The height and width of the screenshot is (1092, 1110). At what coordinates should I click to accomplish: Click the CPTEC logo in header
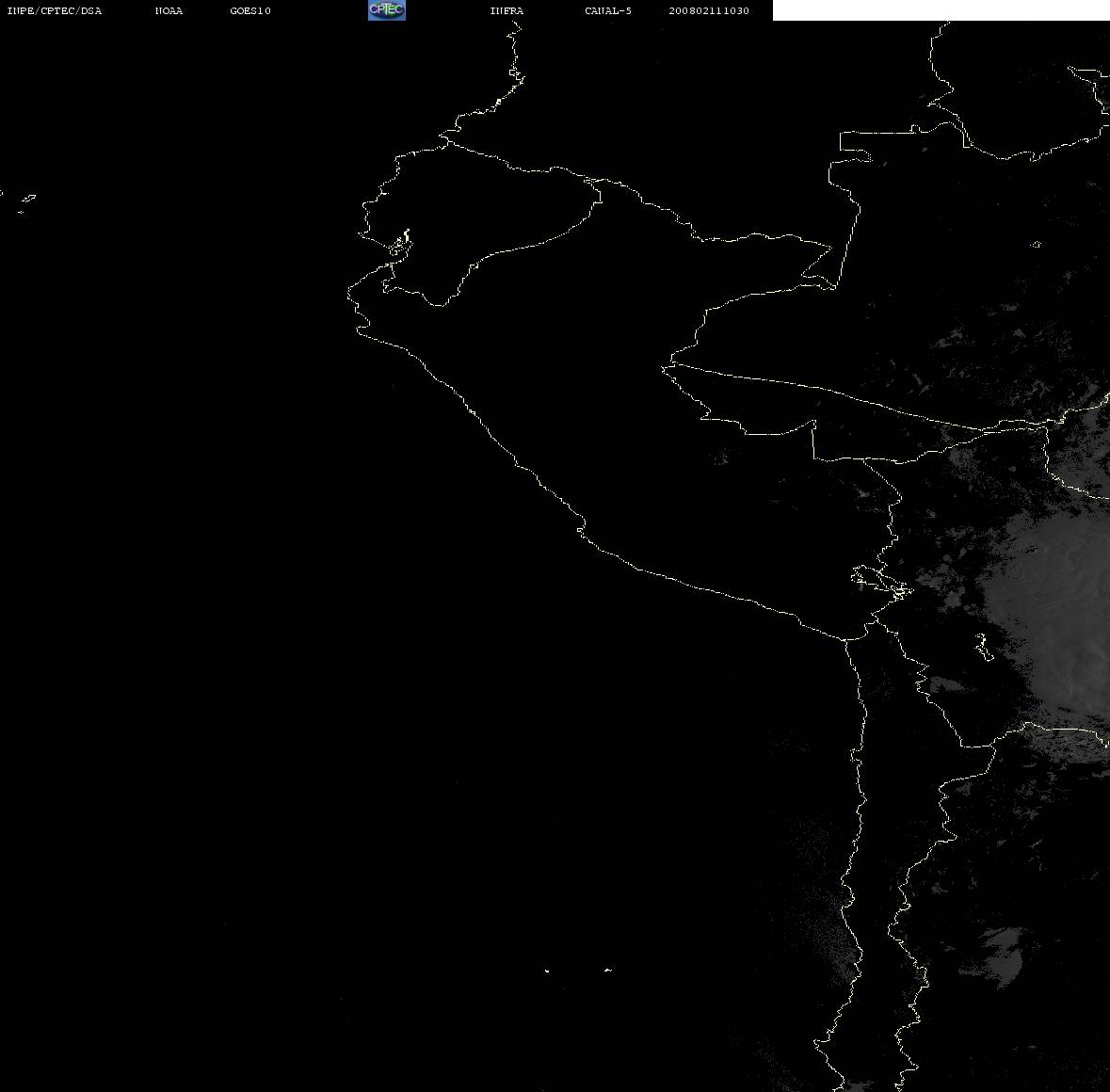[387, 10]
